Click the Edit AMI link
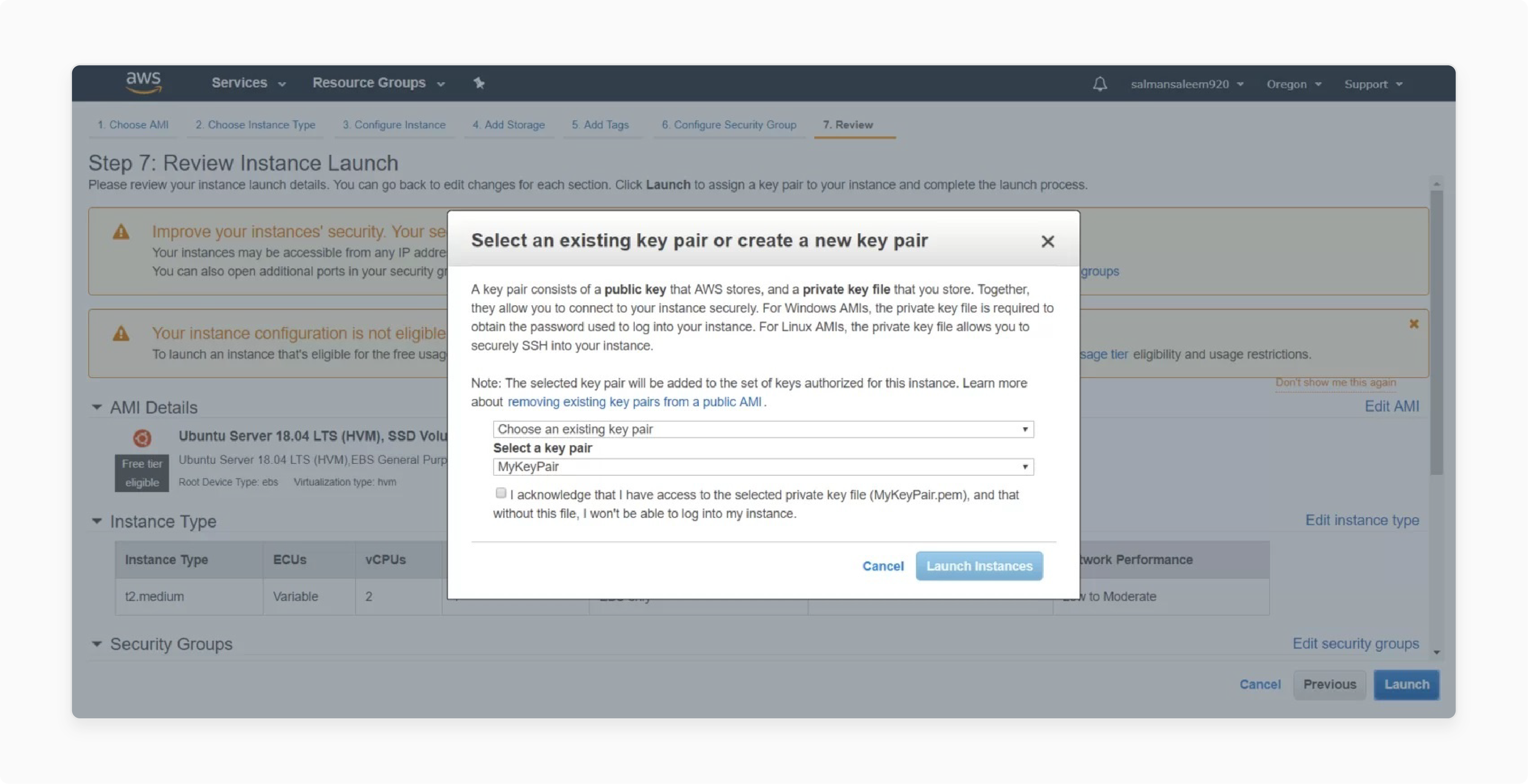 click(x=1392, y=406)
